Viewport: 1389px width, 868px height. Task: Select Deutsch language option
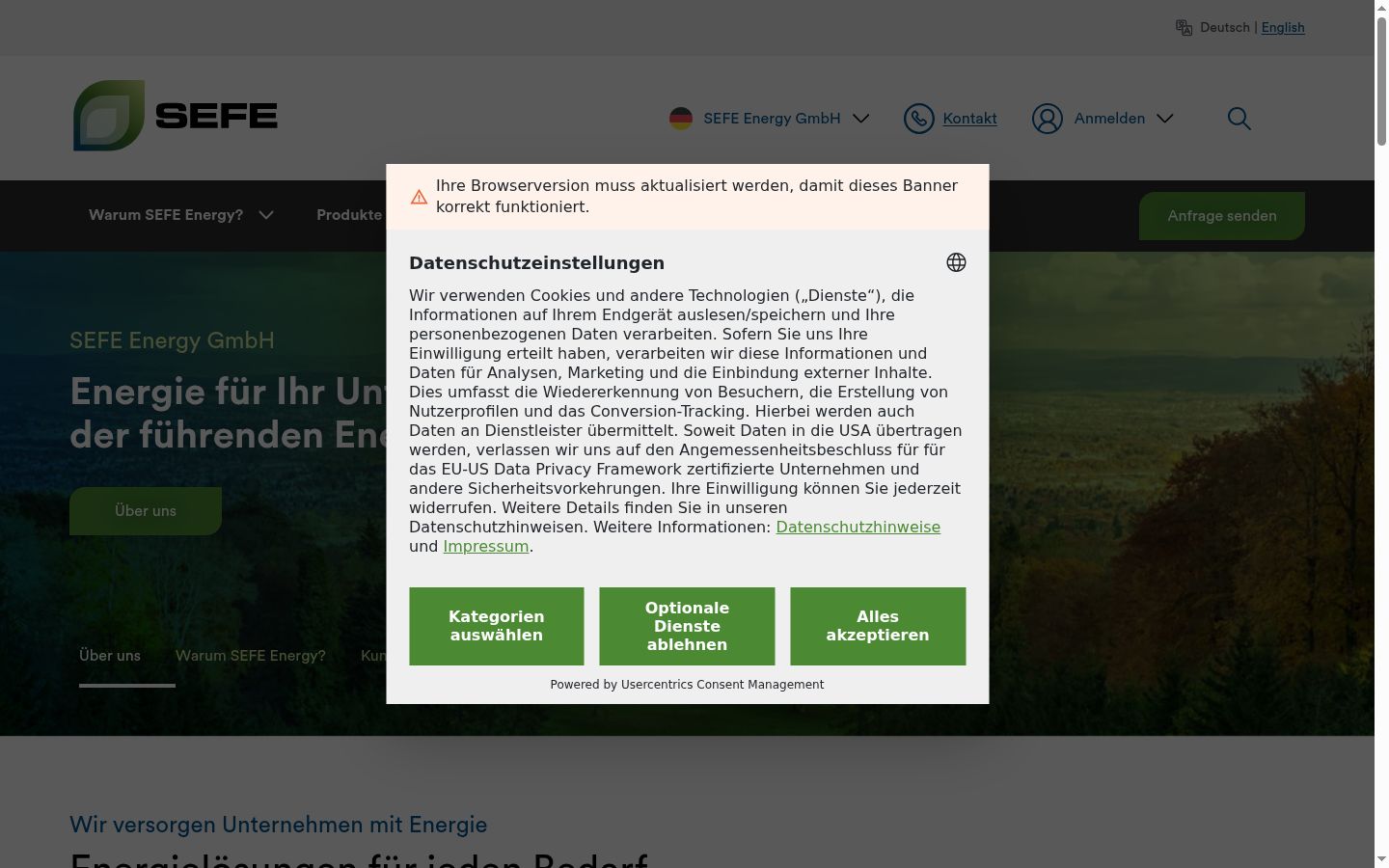click(x=1224, y=27)
